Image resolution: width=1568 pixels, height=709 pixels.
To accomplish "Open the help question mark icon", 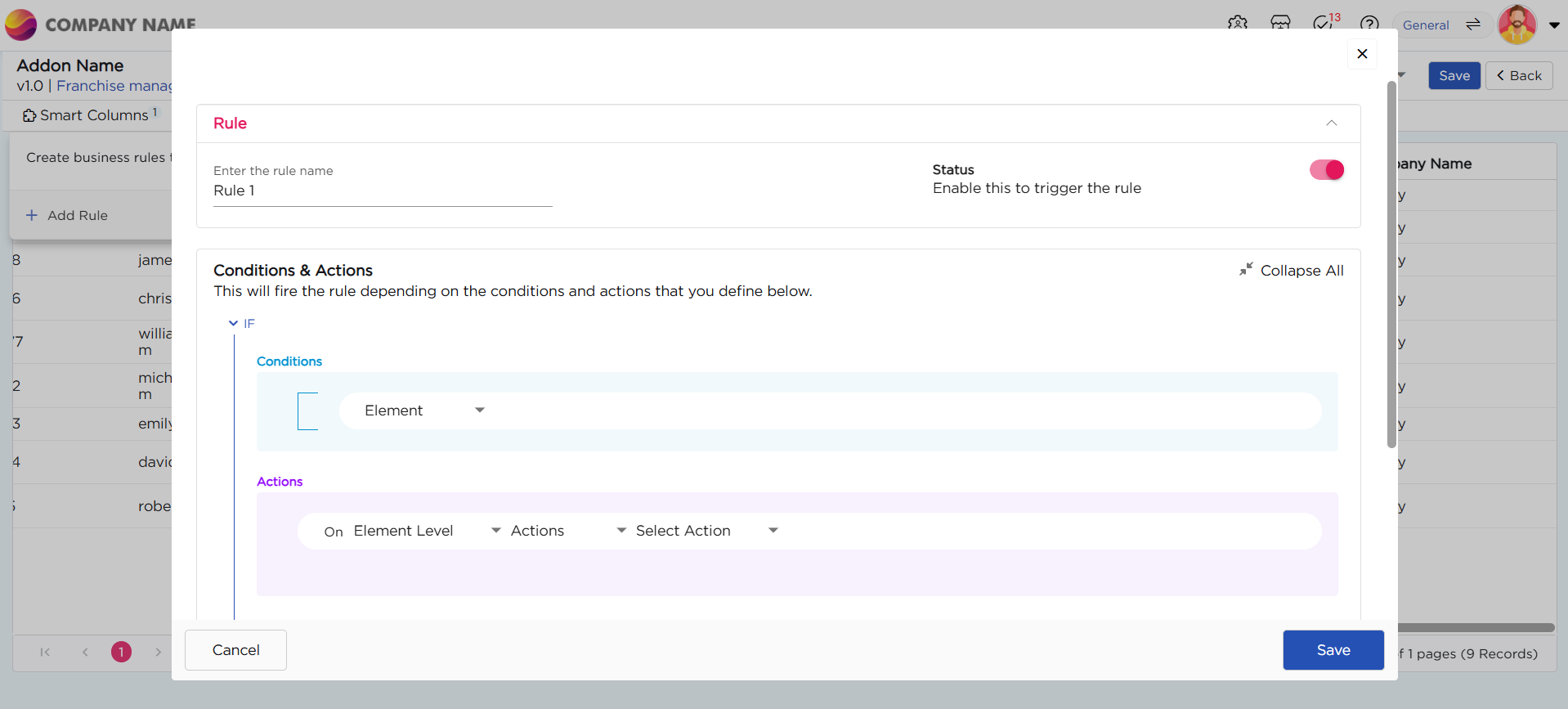I will tap(1369, 24).
